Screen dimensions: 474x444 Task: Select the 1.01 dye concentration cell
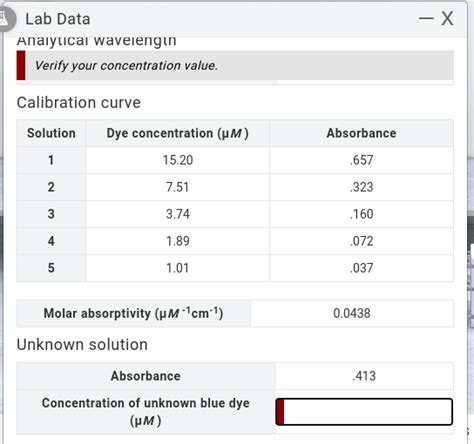coord(177,268)
